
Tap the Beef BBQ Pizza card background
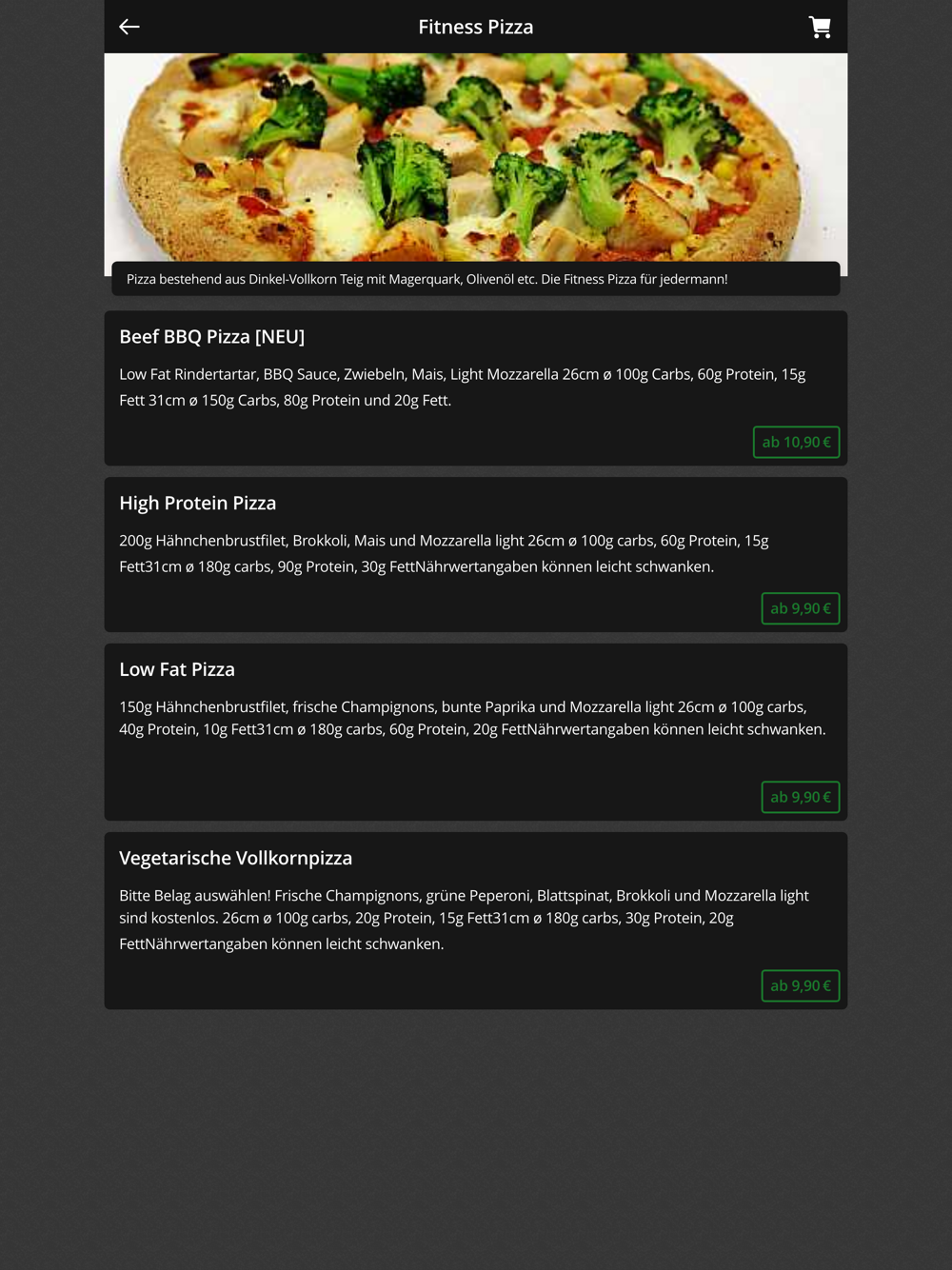(428, 440)
